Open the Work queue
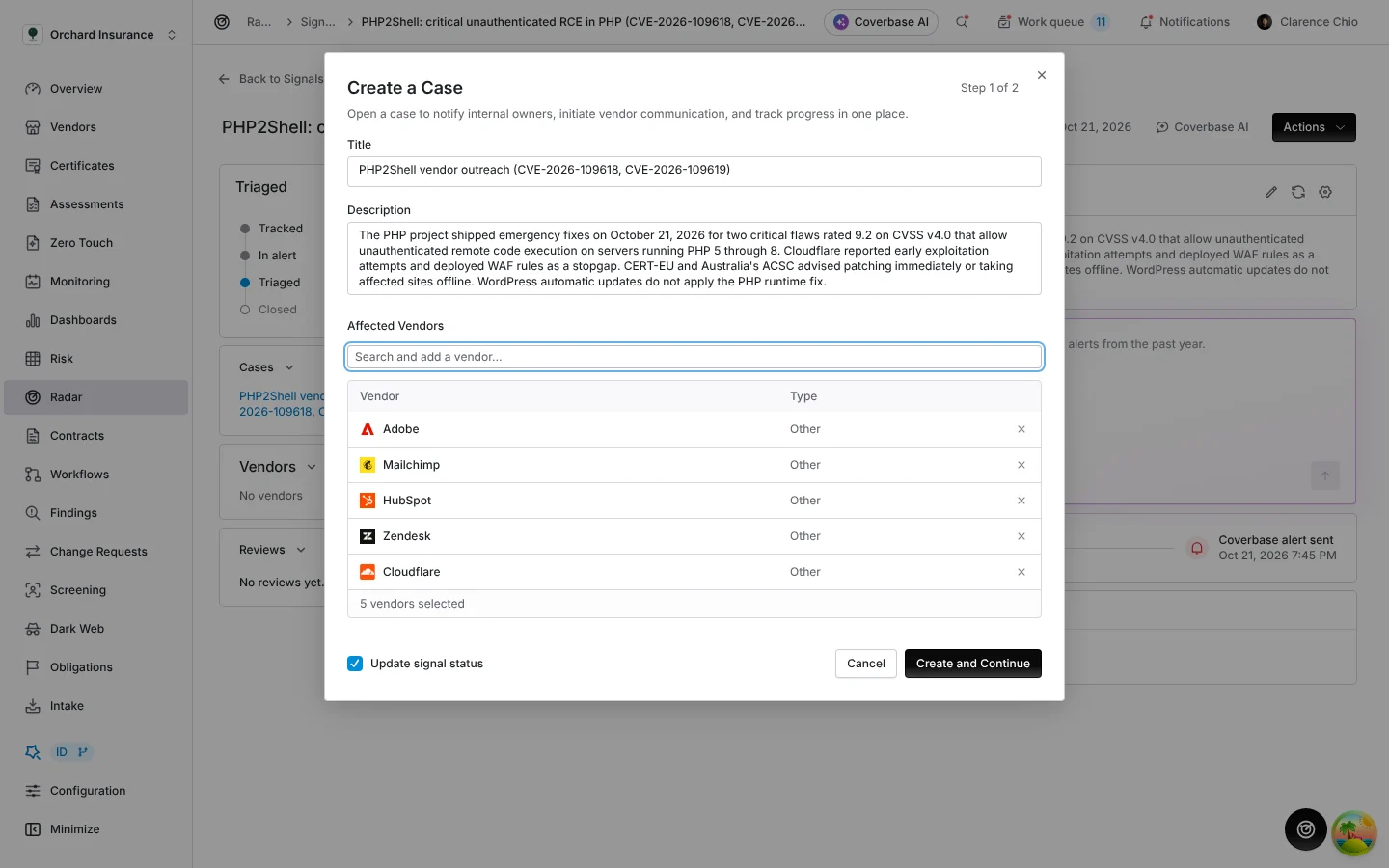 pos(1052,22)
